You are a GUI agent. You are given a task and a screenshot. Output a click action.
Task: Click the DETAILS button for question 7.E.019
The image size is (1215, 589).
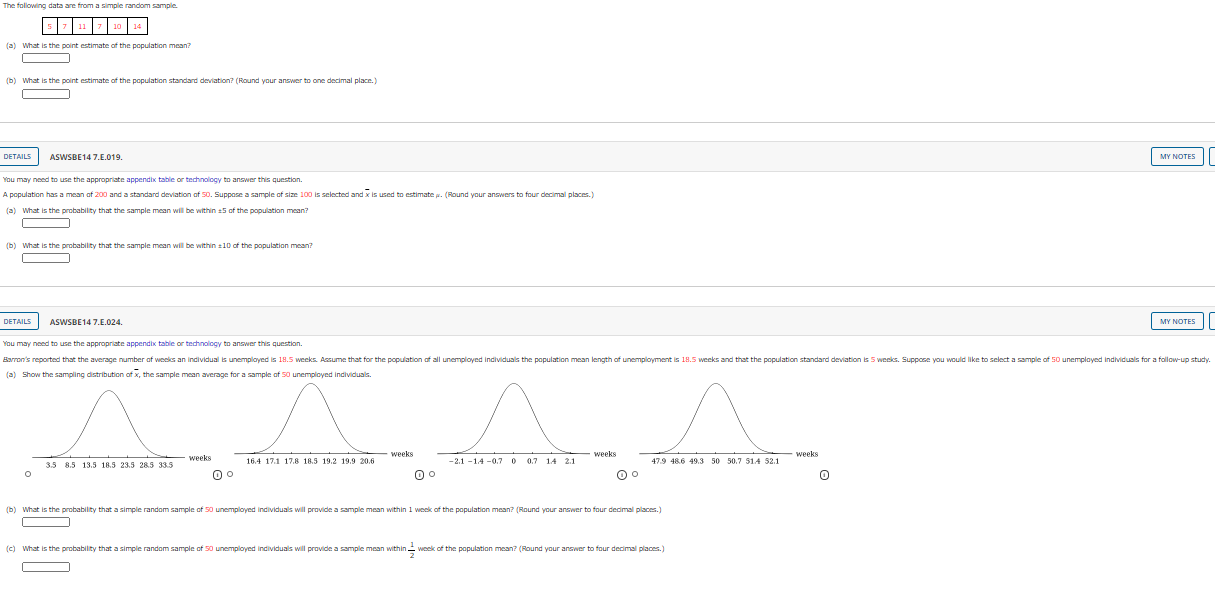(17, 156)
